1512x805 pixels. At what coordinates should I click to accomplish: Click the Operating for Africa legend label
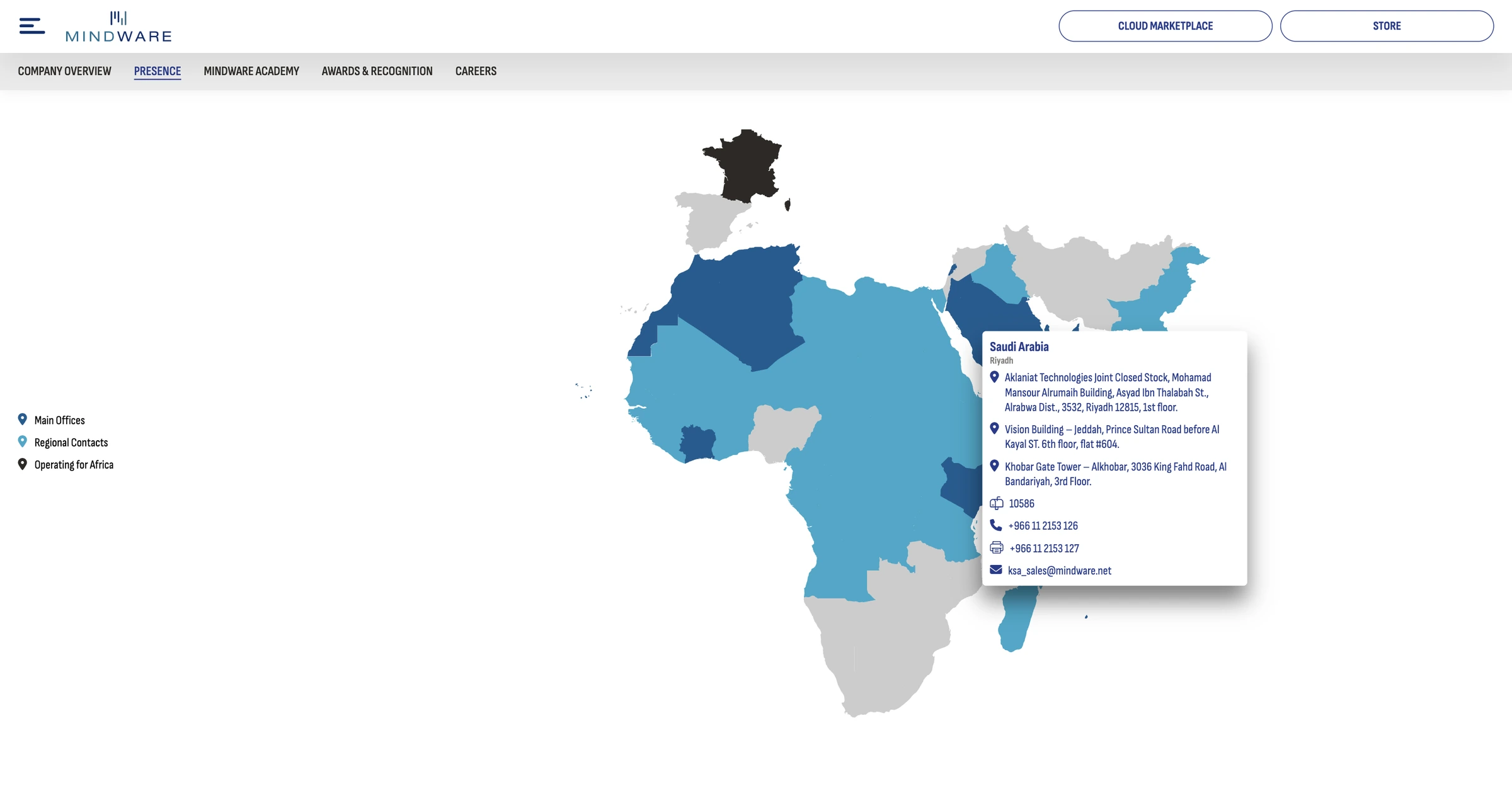[x=74, y=465]
